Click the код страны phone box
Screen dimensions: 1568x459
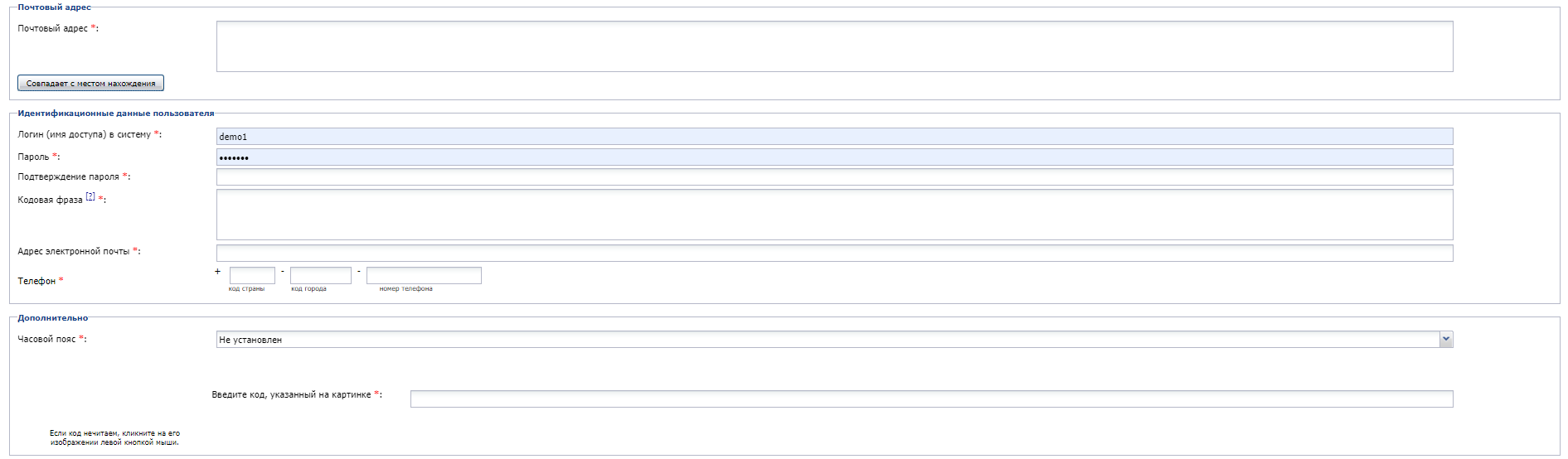tap(252, 275)
